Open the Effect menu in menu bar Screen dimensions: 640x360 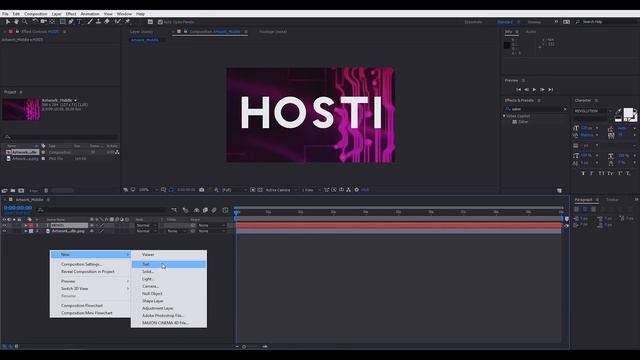point(71,14)
